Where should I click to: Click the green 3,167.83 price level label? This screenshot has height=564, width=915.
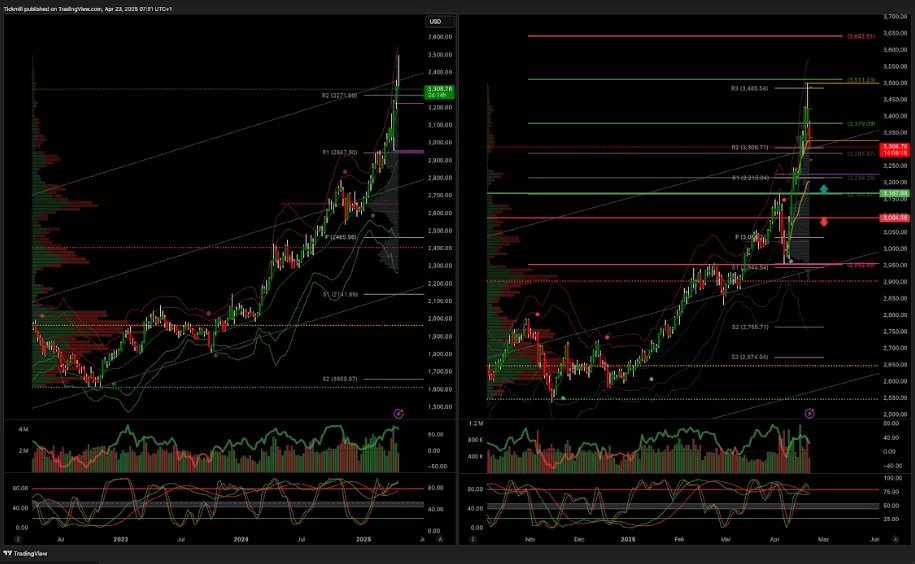pyautogui.click(x=894, y=192)
